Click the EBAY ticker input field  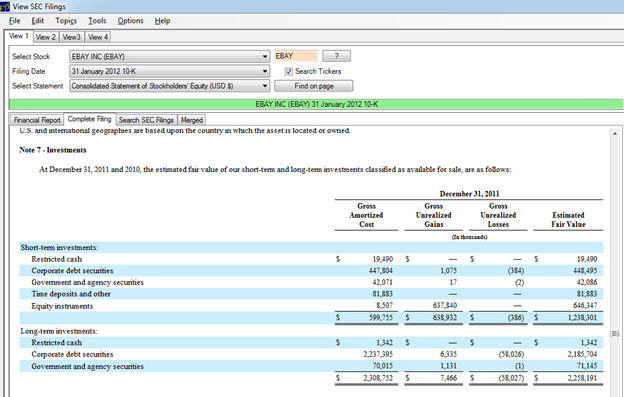click(x=296, y=56)
